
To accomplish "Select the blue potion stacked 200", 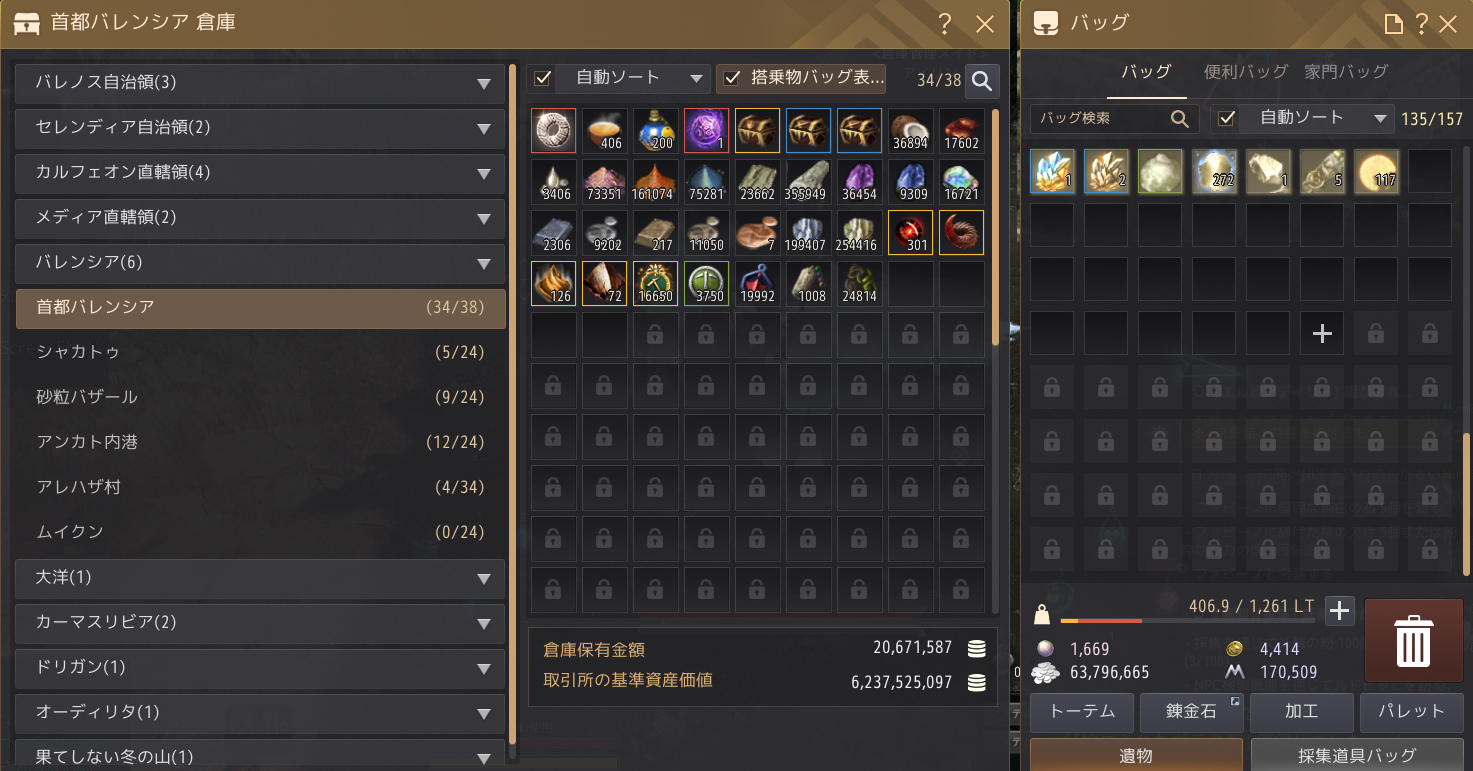I will pyautogui.click(x=656, y=131).
